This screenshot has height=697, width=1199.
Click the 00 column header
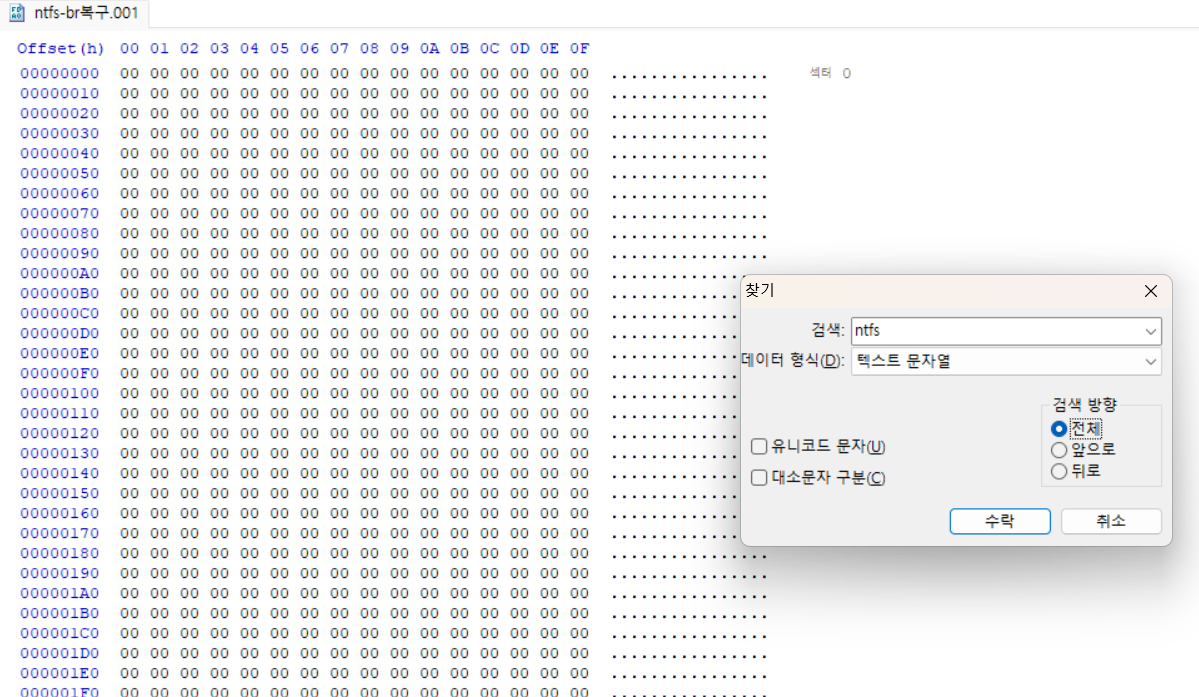point(129,48)
